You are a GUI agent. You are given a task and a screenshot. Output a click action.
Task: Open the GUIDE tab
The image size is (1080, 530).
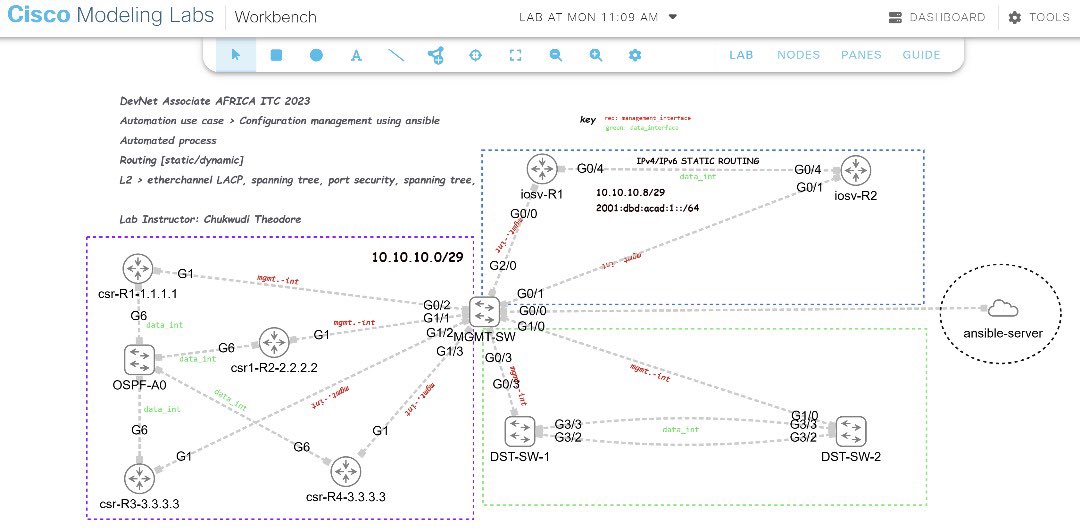coord(922,55)
